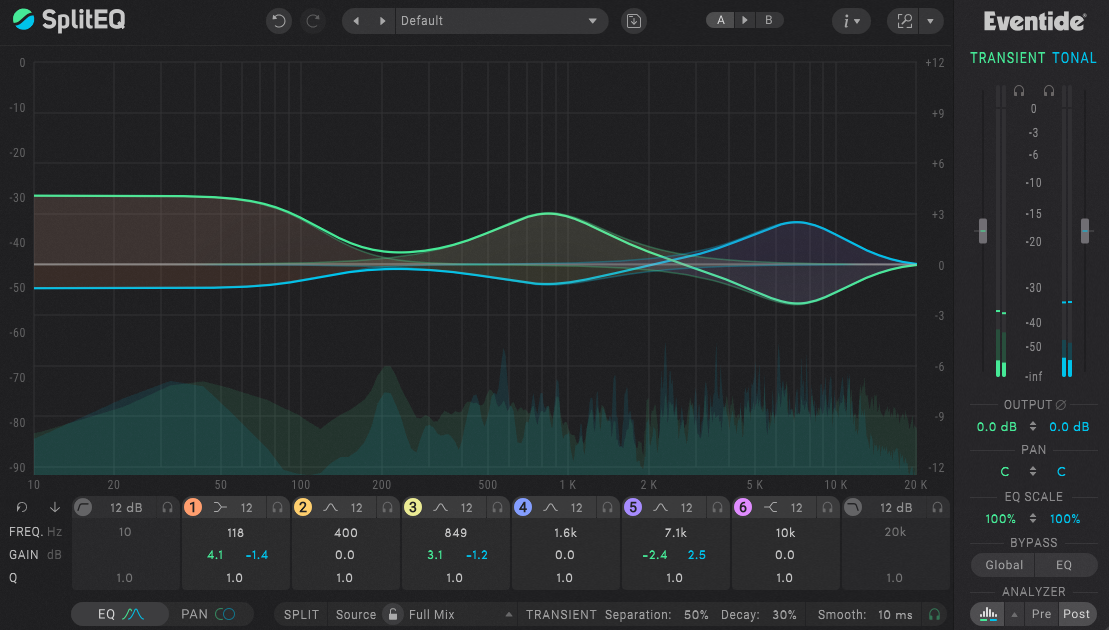1109x630 pixels.
Task: Toggle the Source lock icon
Action: pos(393,614)
